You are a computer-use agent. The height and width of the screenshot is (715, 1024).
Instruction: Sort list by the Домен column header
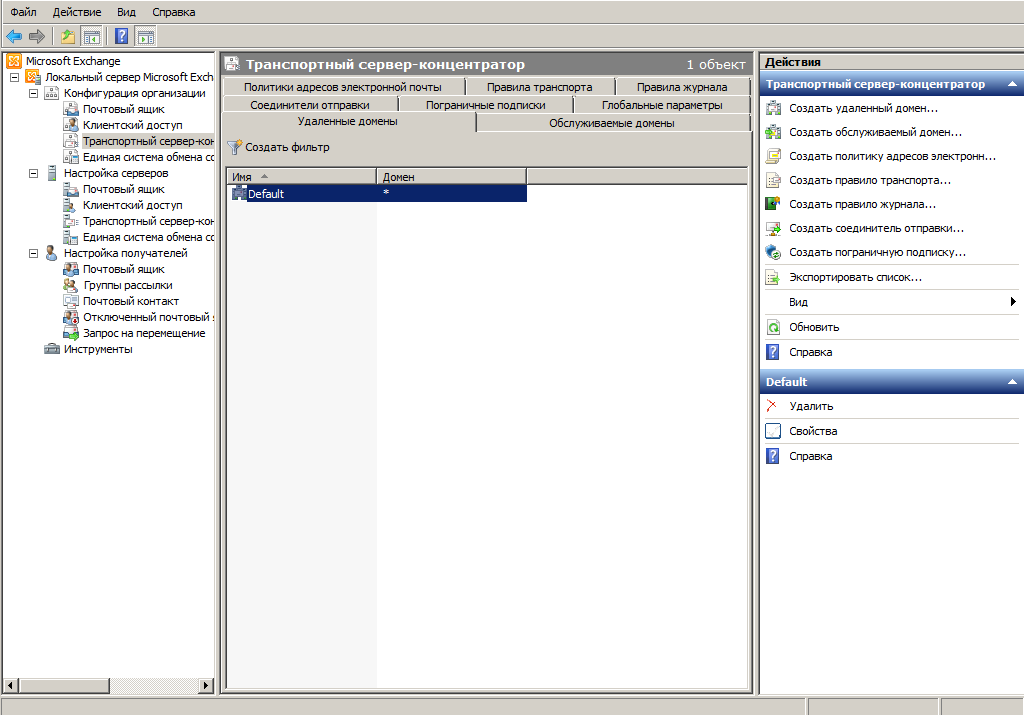451,176
